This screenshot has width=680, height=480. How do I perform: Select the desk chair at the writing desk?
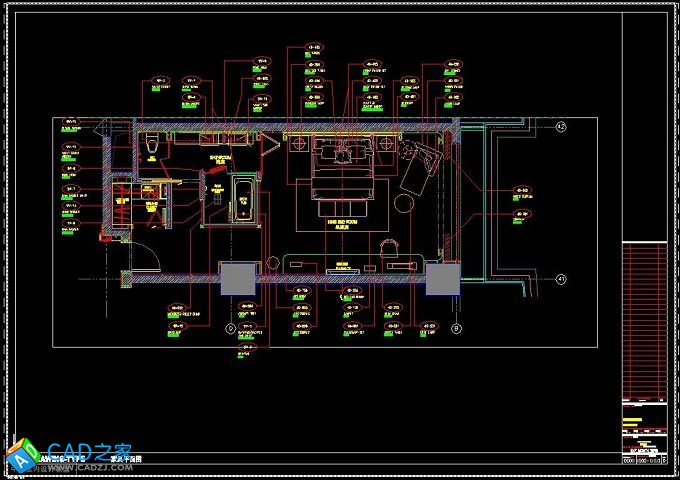(x=387, y=246)
